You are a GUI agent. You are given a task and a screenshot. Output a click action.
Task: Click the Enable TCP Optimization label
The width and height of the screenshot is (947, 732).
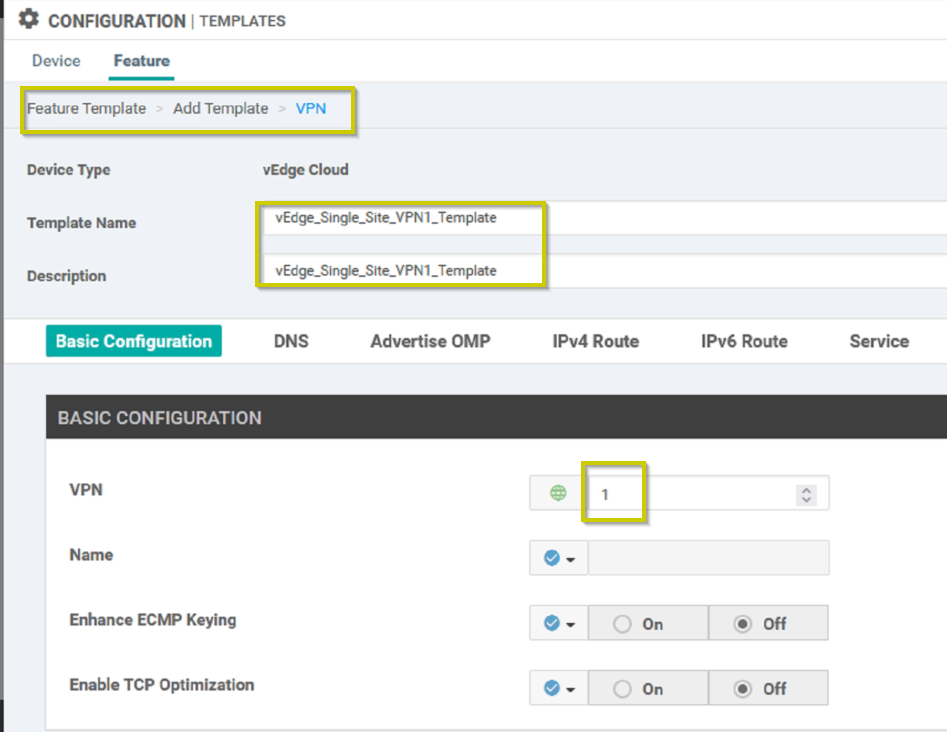pos(162,685)
